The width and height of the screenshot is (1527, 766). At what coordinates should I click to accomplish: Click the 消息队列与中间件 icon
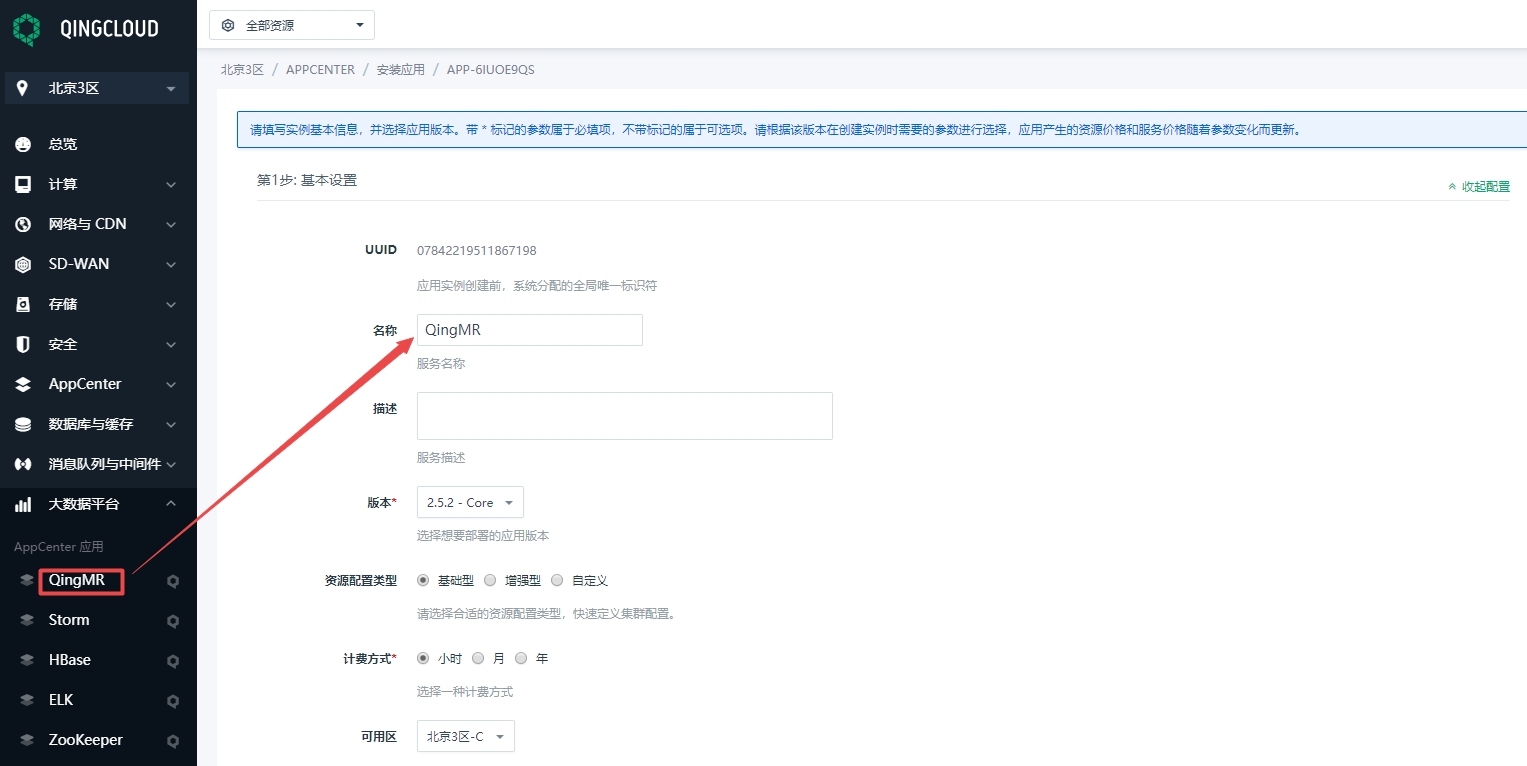23,464
